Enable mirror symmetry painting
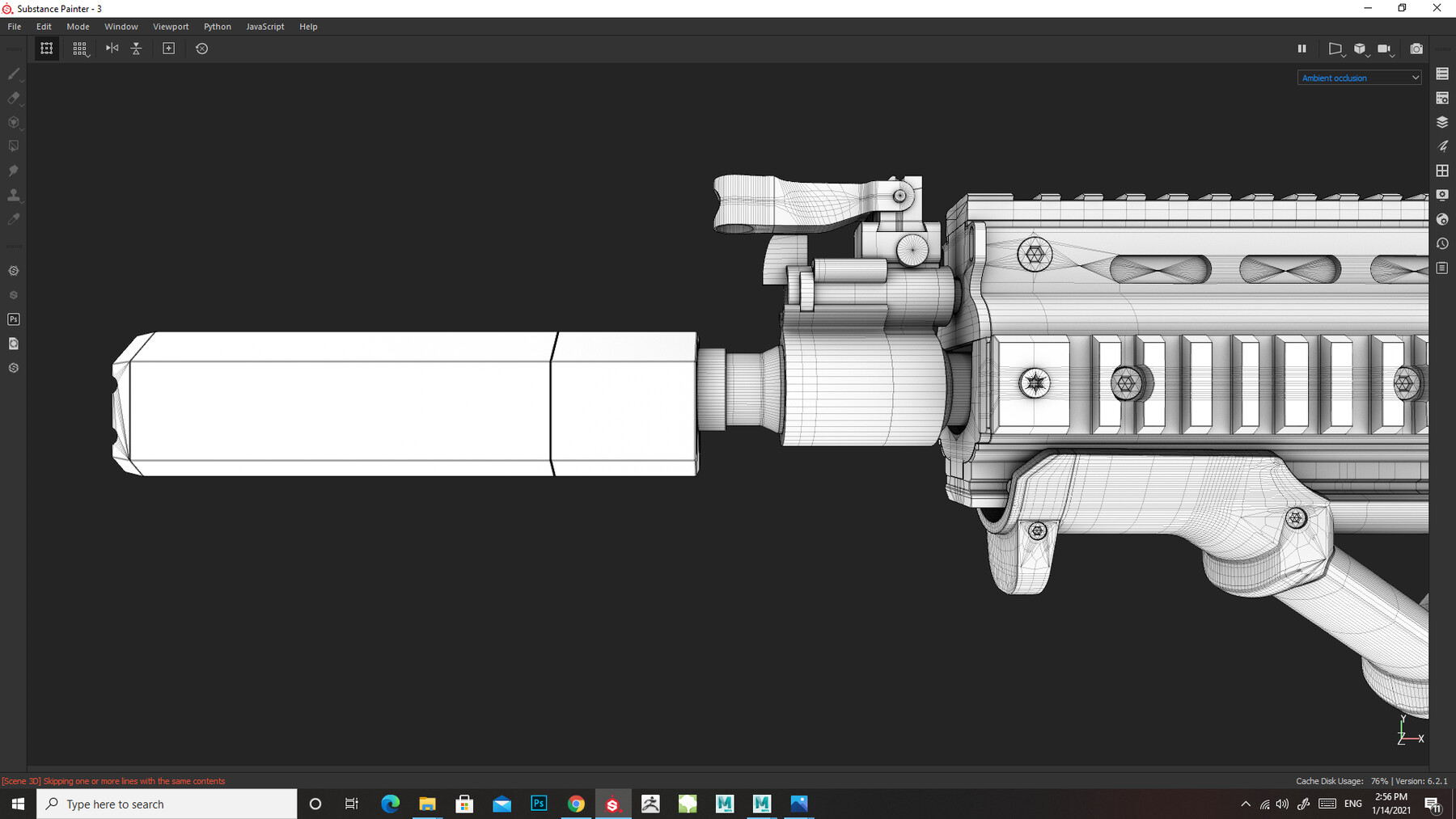This screenshot has height=819, width=1456. click(x=112, y=49)
